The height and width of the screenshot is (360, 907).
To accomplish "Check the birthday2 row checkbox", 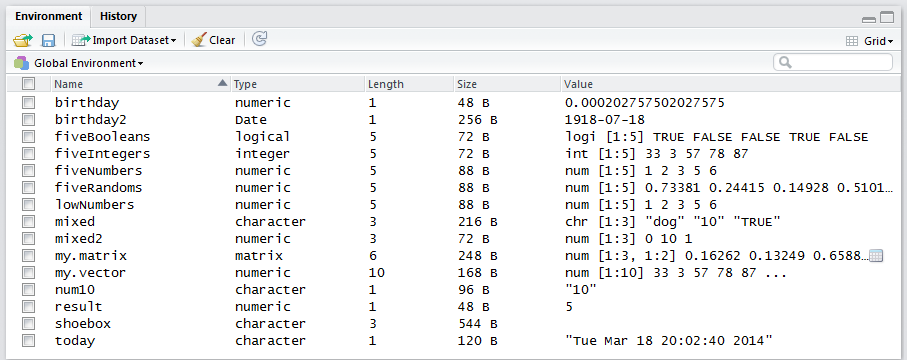I will [x=28, y=120].
